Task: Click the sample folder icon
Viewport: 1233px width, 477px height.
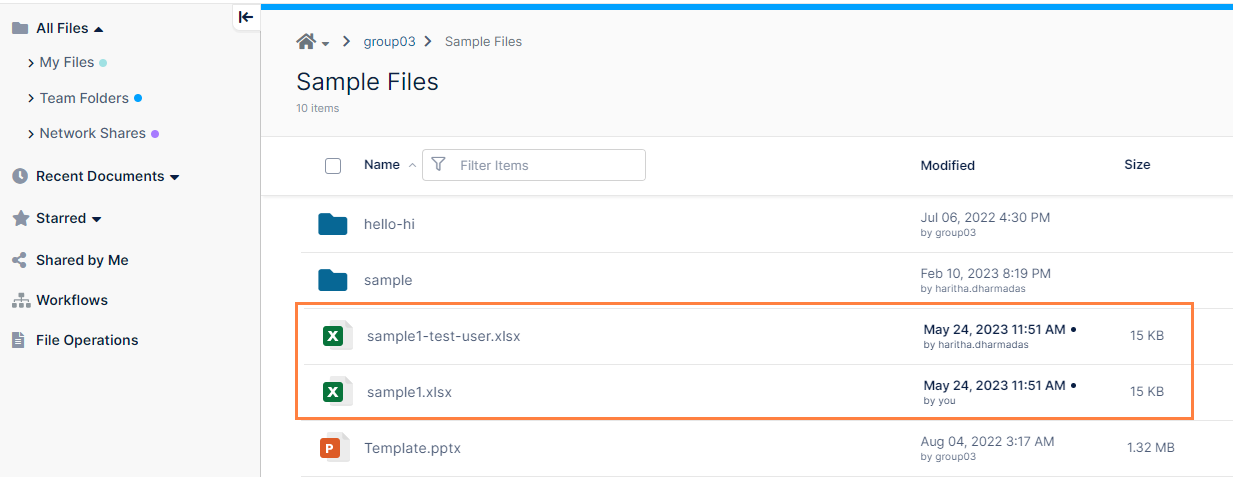Action: (x=332, y=280)
